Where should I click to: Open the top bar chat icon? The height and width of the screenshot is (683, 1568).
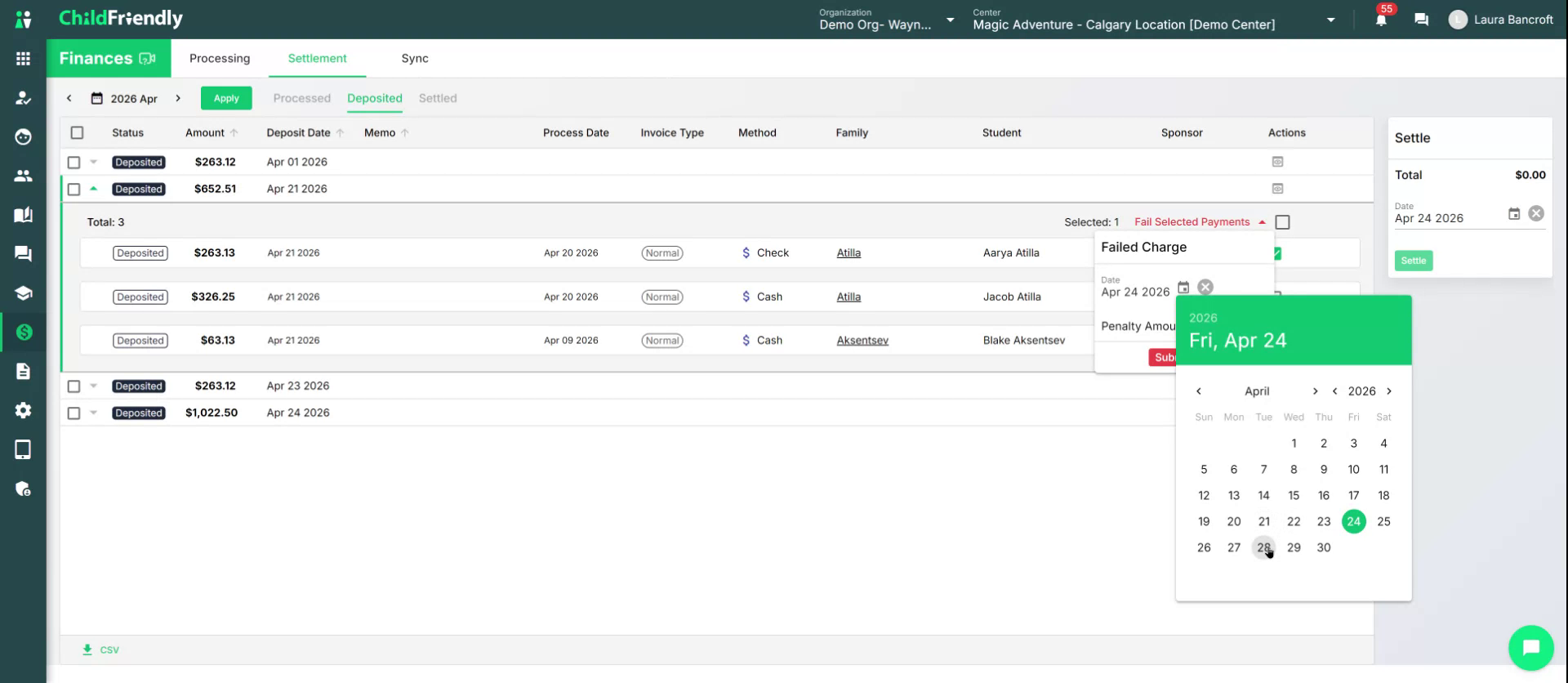pos(1421,20)
